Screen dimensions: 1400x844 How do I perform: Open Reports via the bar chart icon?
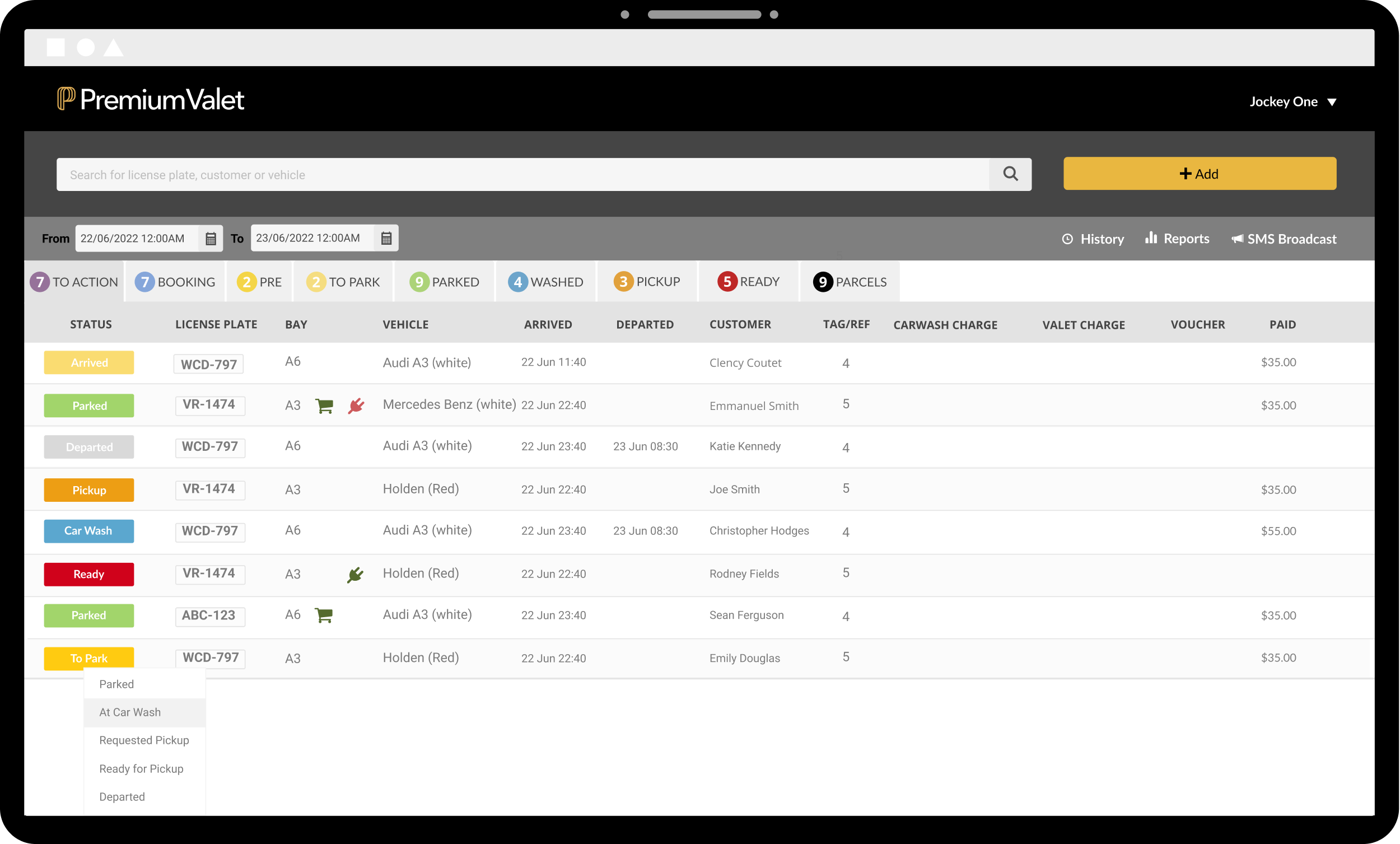(x=1151, y=239)
